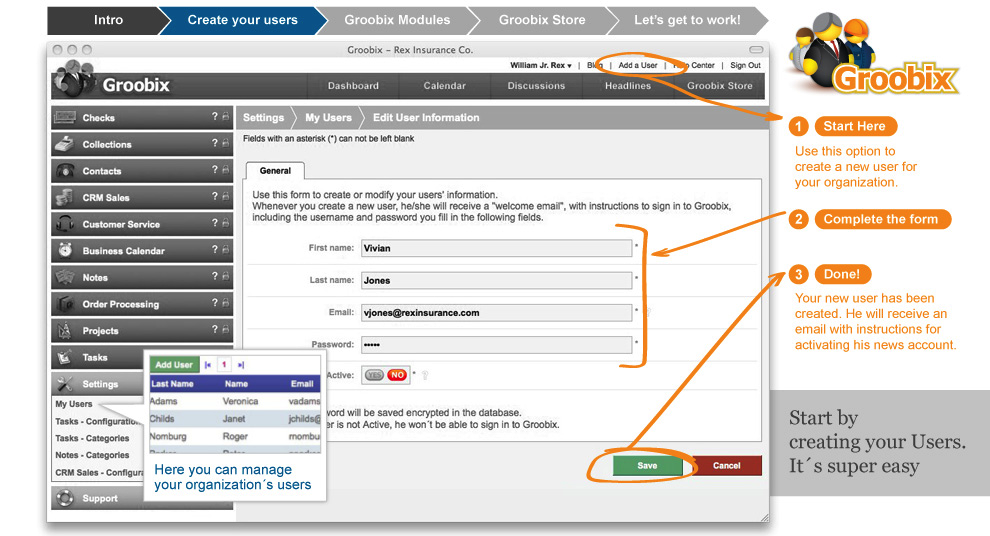Viewport: 990px width, 536px height.
Task: Click the Sign Out link
Action: [746, 65]
